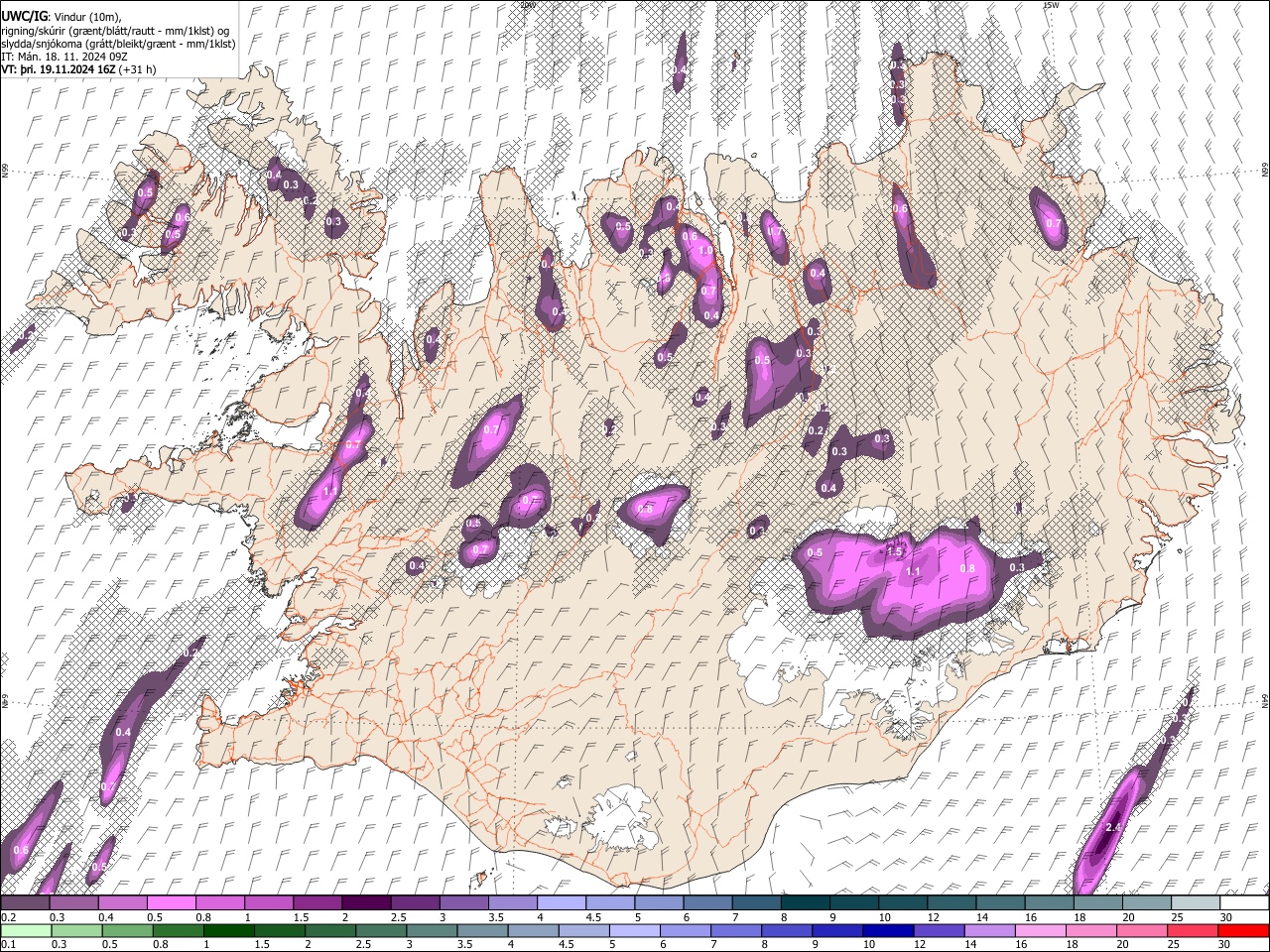The width and height of the screenshot is (1270, 952).
Task: Select the darkest purple top legend swatch after 2
Action: click(x=369, y=903)
